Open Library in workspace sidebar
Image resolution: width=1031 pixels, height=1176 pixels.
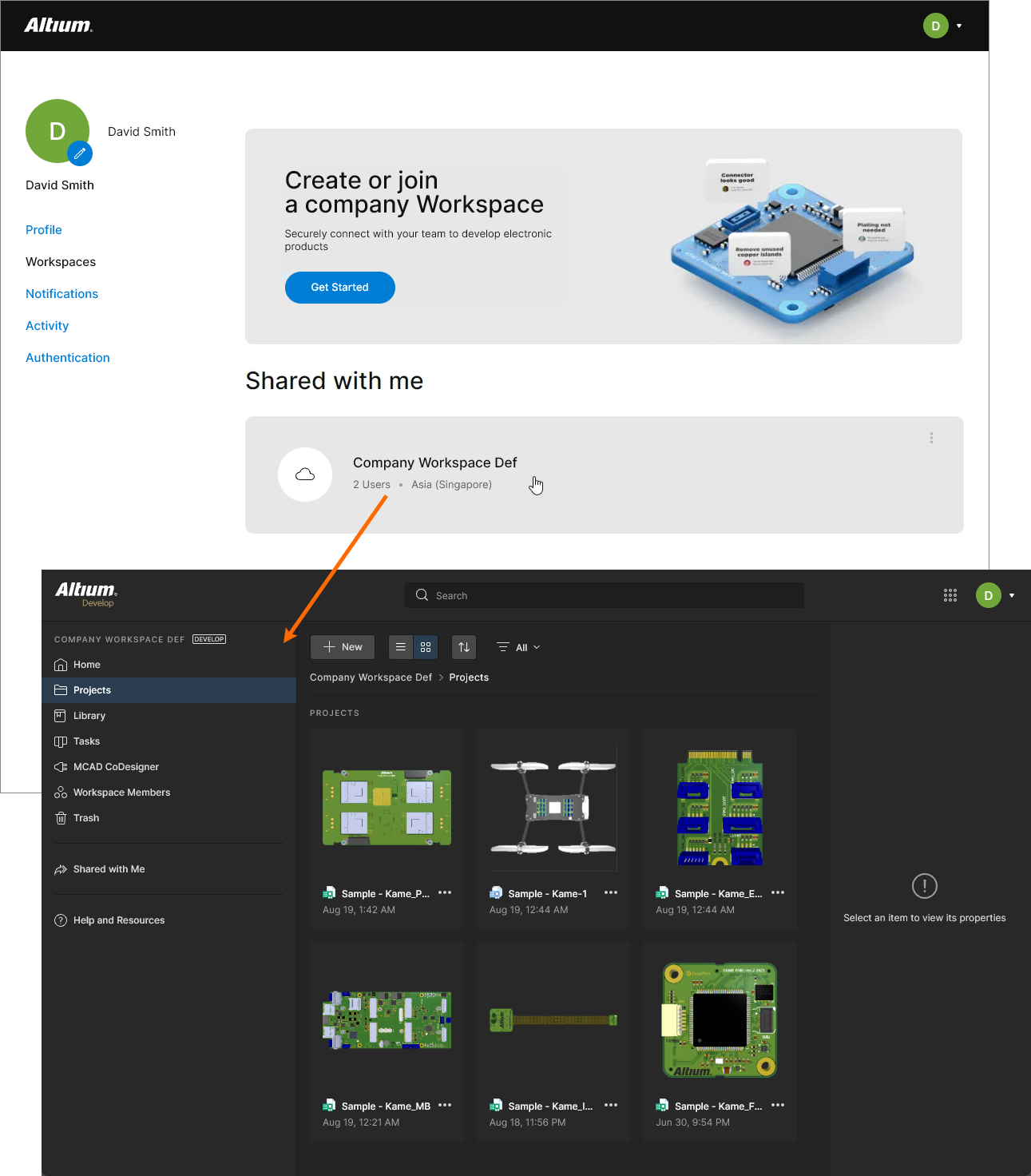click(169, 716)
